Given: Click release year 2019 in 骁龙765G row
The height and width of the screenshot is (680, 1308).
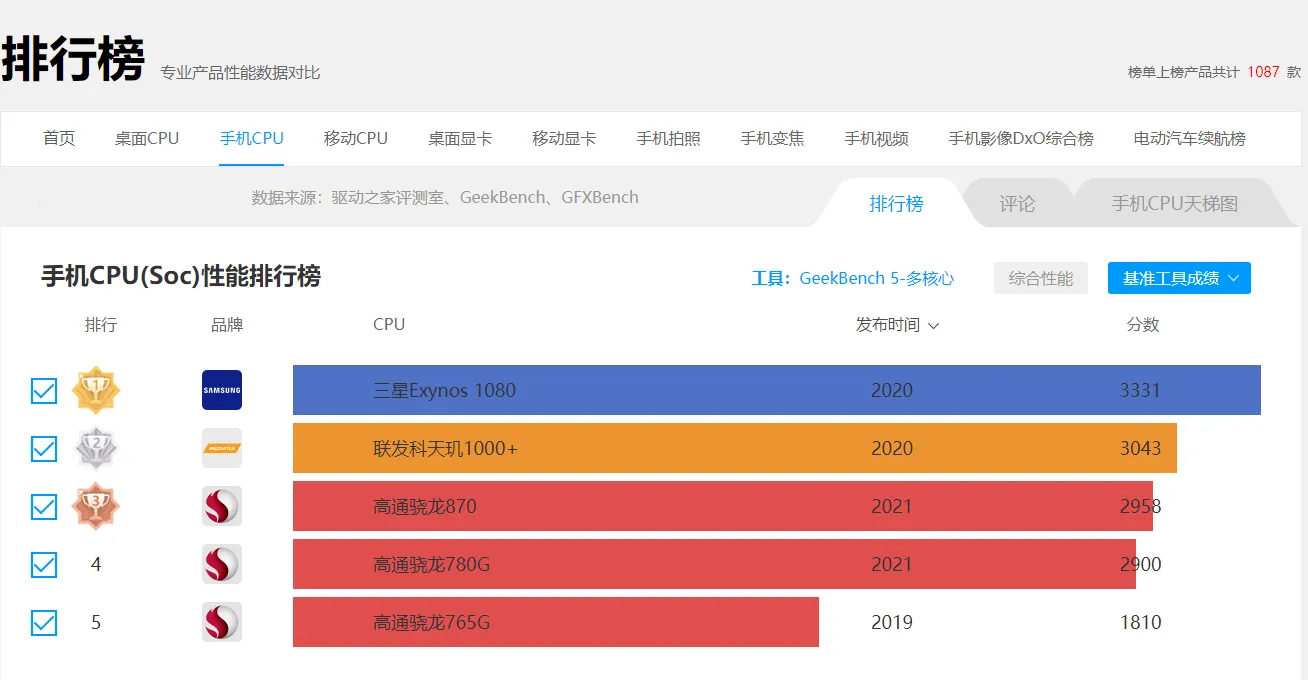Looking at the screenshot, I should (892, 622).
